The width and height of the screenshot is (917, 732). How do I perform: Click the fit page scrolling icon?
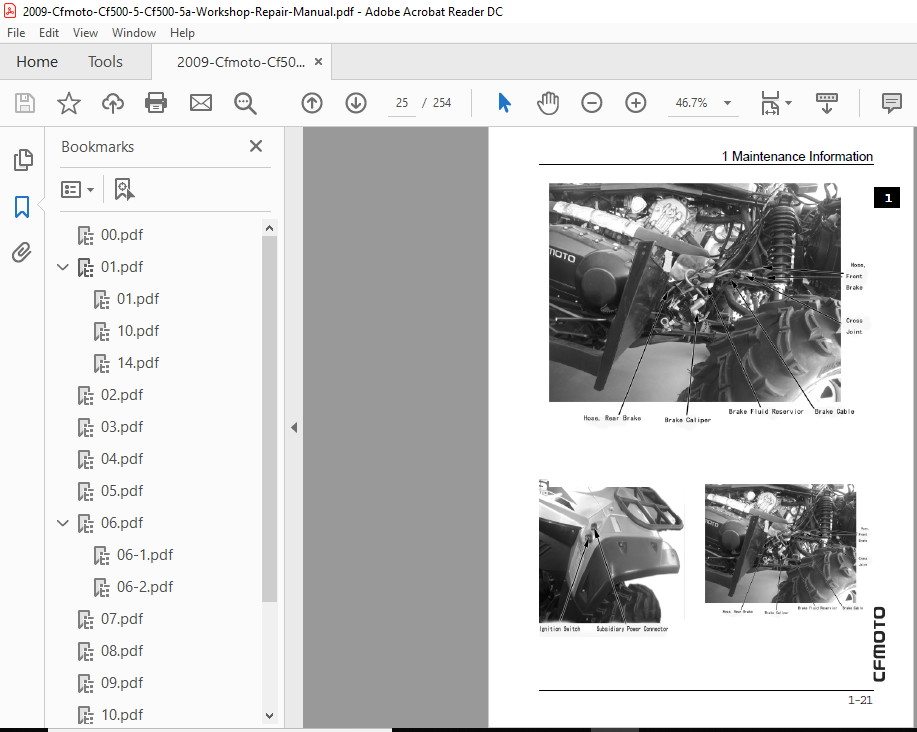770,103
